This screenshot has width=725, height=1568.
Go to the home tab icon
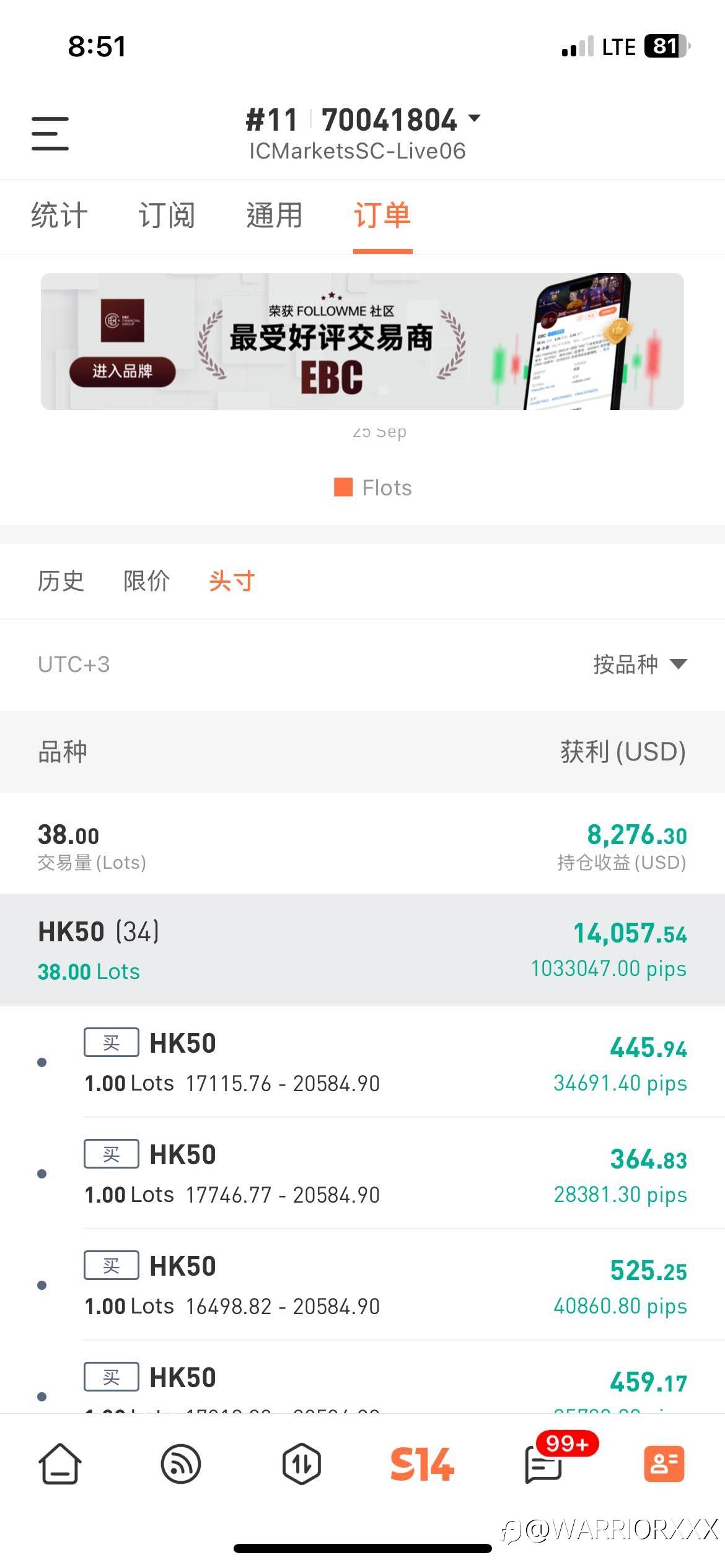(60, 1463)
